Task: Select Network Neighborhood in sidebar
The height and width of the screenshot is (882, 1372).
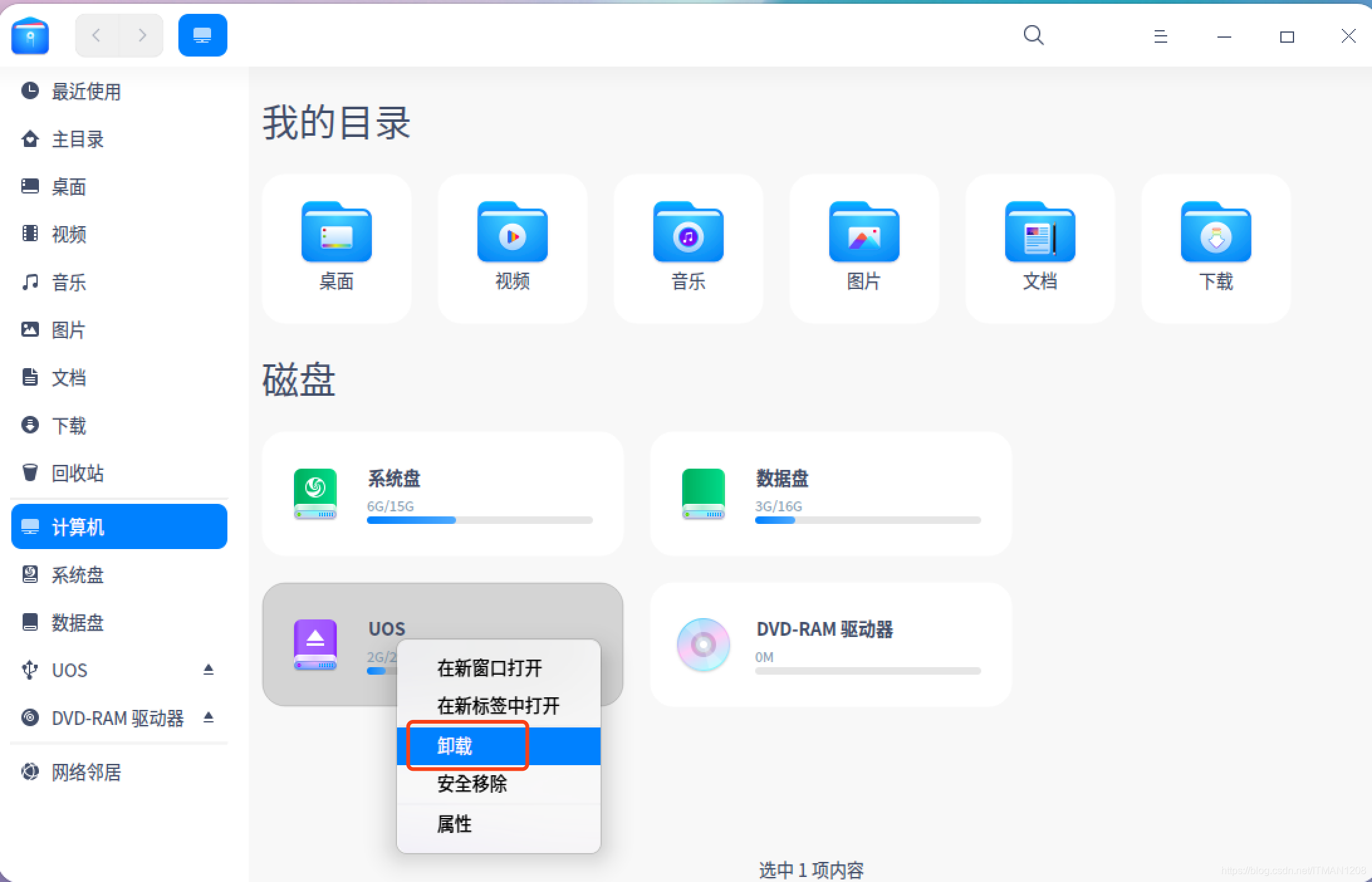Action: (85, 772)
